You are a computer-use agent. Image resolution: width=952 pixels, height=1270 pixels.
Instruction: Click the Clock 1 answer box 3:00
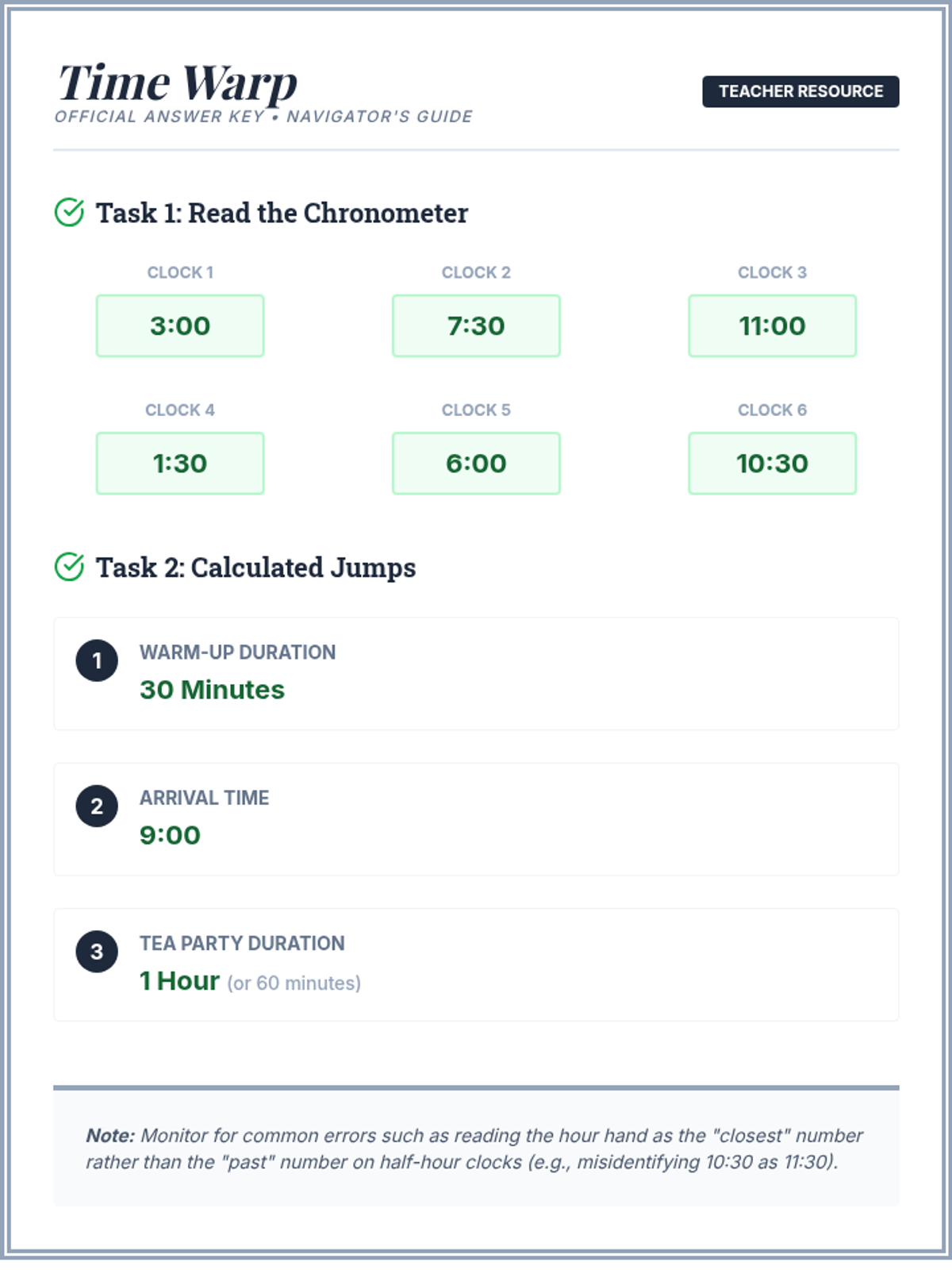(x=180, y=325)
